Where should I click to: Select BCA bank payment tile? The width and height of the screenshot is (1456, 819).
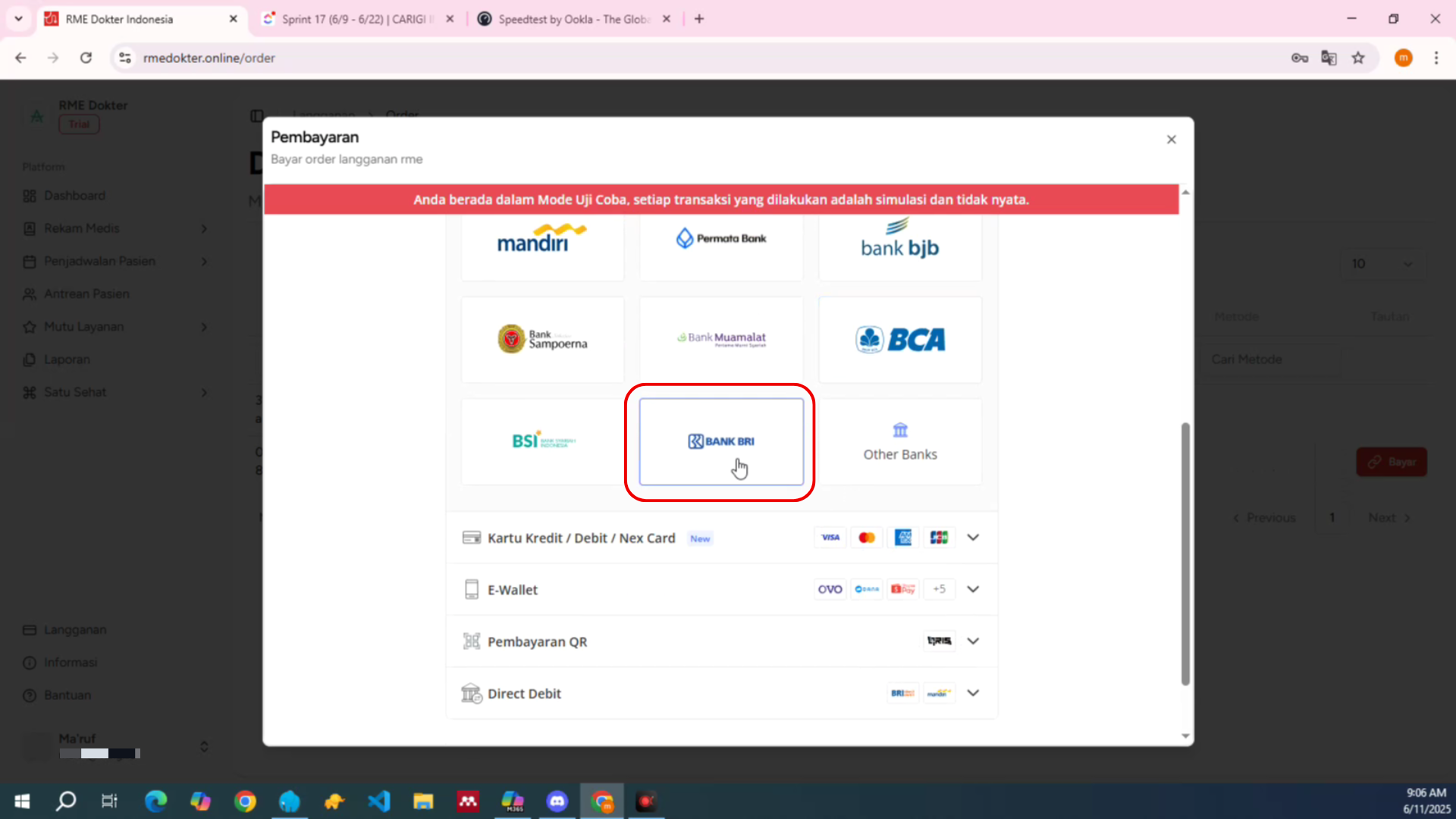pos(900,339)
